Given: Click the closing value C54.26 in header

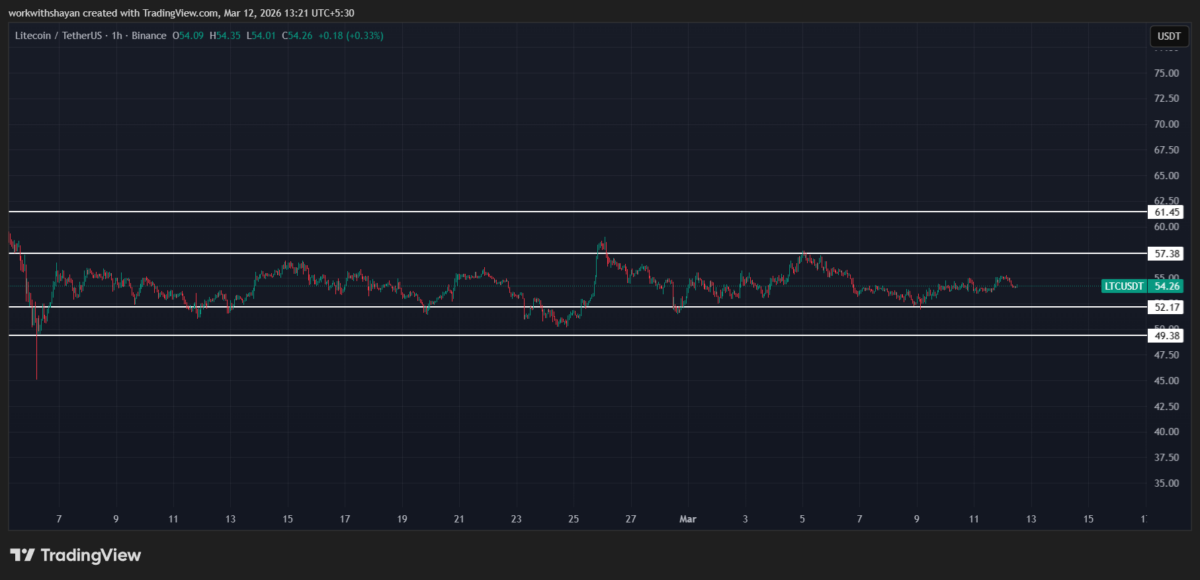Looking at the screenshot, I should 298,36.
